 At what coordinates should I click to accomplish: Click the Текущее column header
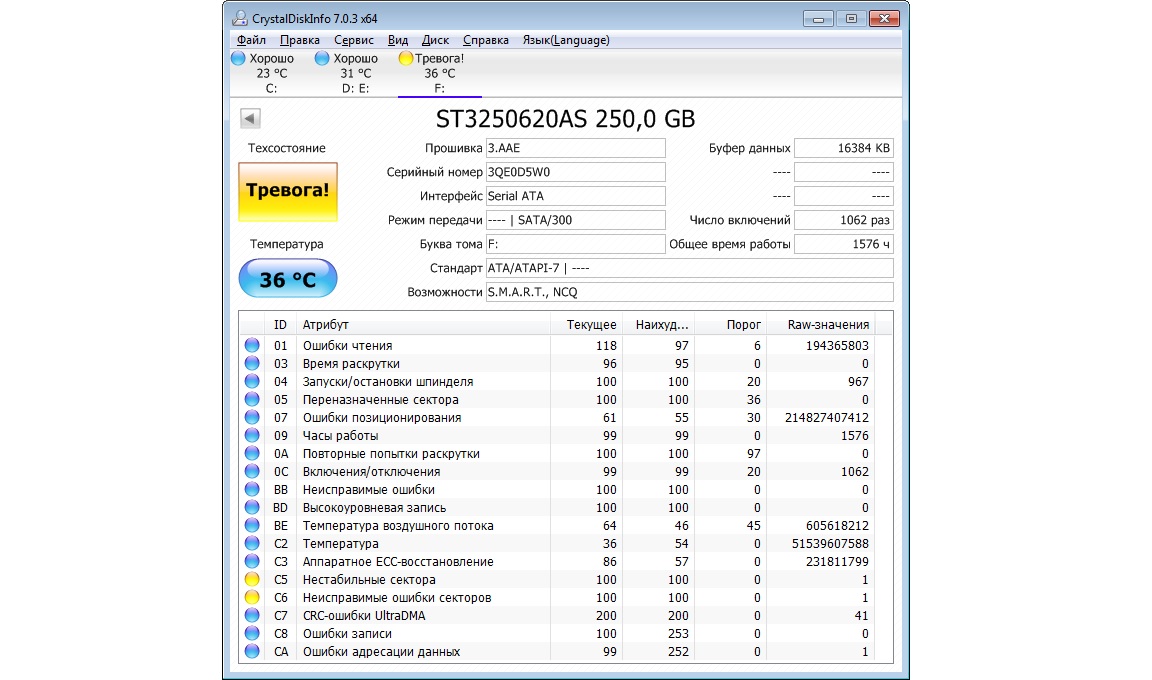point(586,325)
